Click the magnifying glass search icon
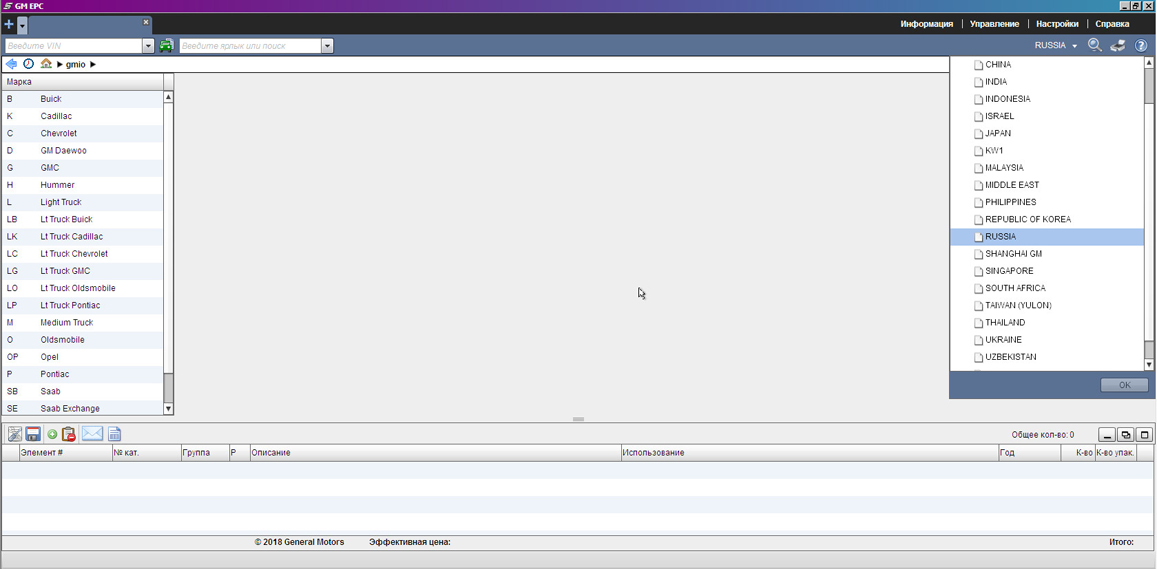Screen dimensions: 1157x569 pos(1095,46)
